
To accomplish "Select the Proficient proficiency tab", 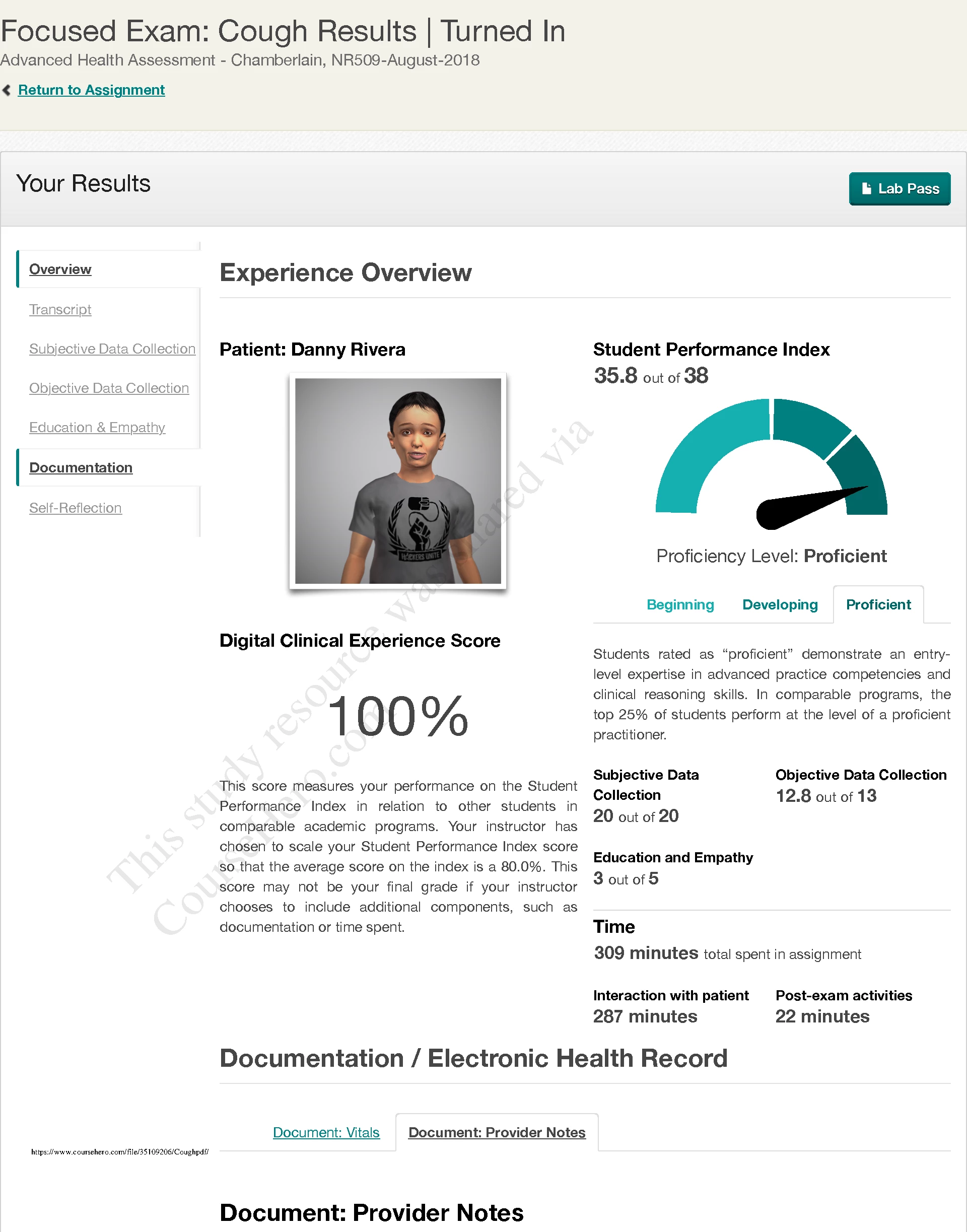I will 878,605.
